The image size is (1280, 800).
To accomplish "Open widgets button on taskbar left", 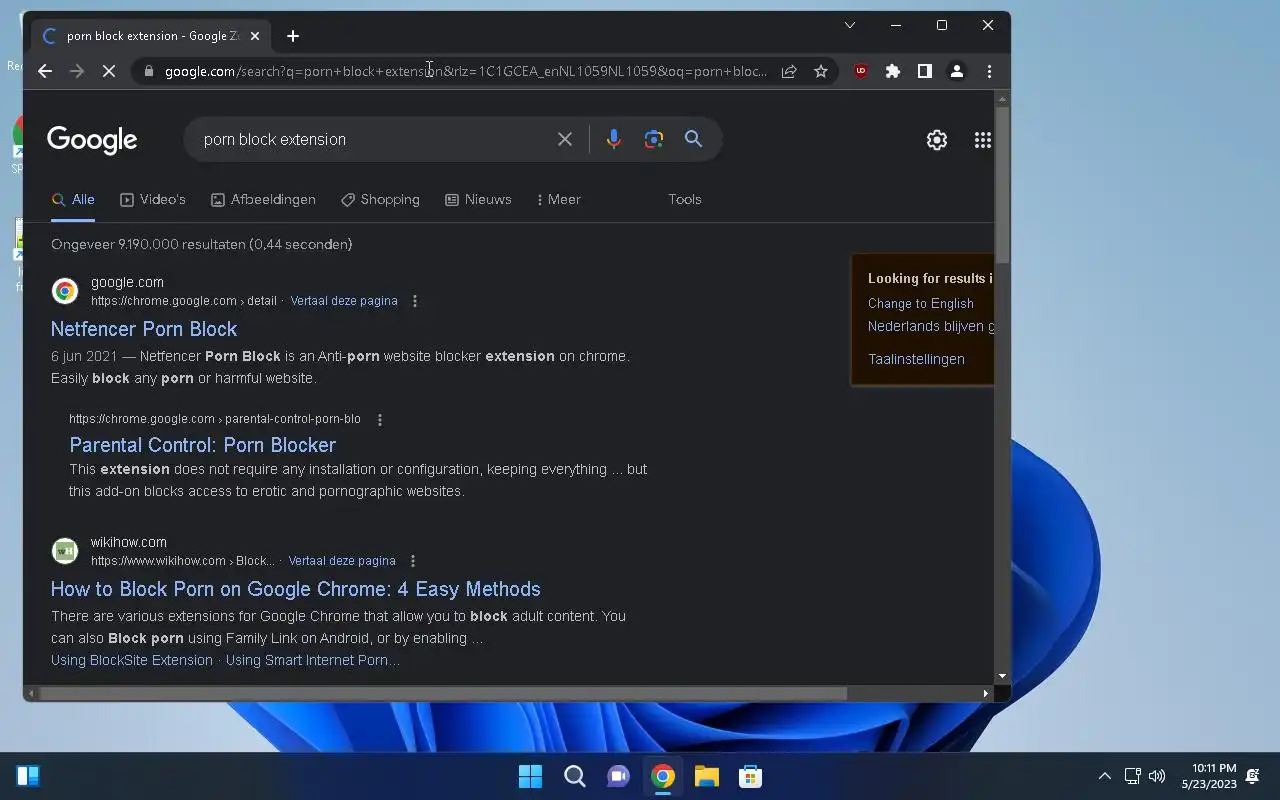I will pos(28,776).
